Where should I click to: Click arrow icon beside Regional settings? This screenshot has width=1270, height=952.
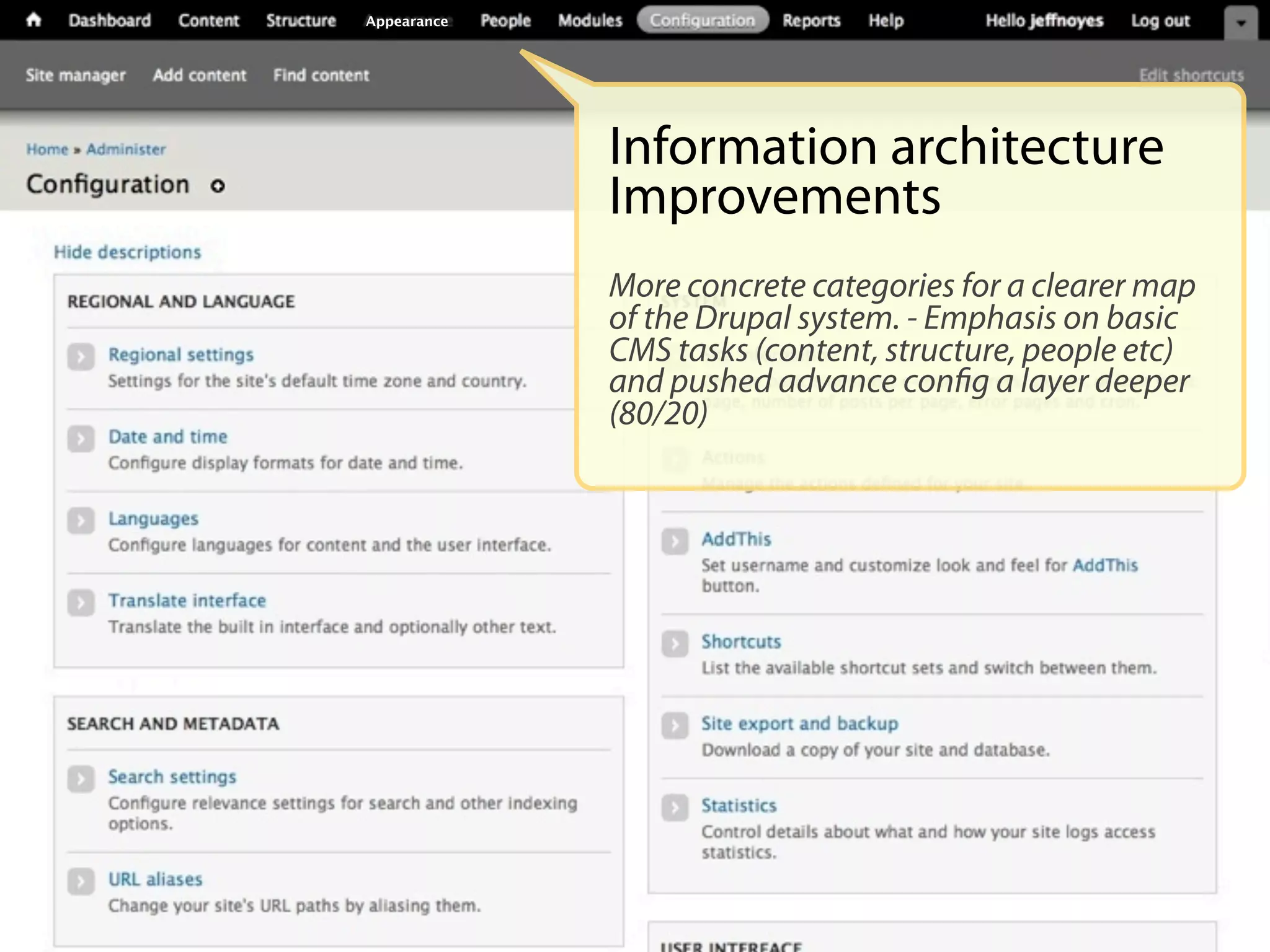click(81, 357)
